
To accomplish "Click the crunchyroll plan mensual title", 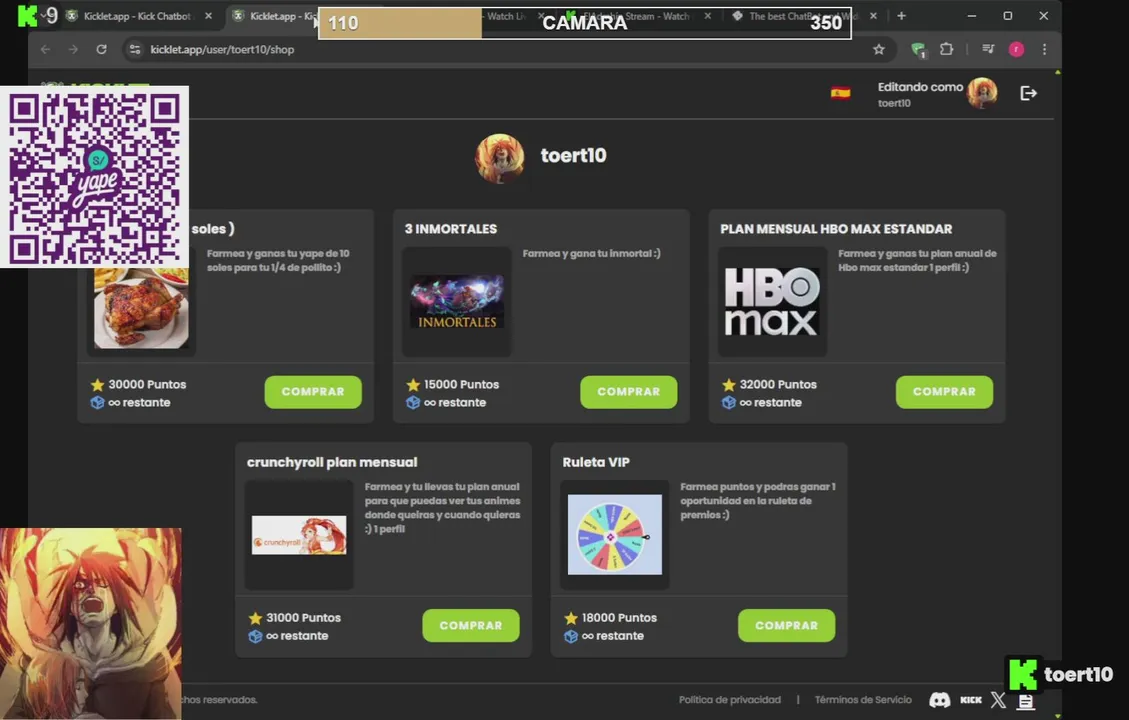I will tap(332, 462).
